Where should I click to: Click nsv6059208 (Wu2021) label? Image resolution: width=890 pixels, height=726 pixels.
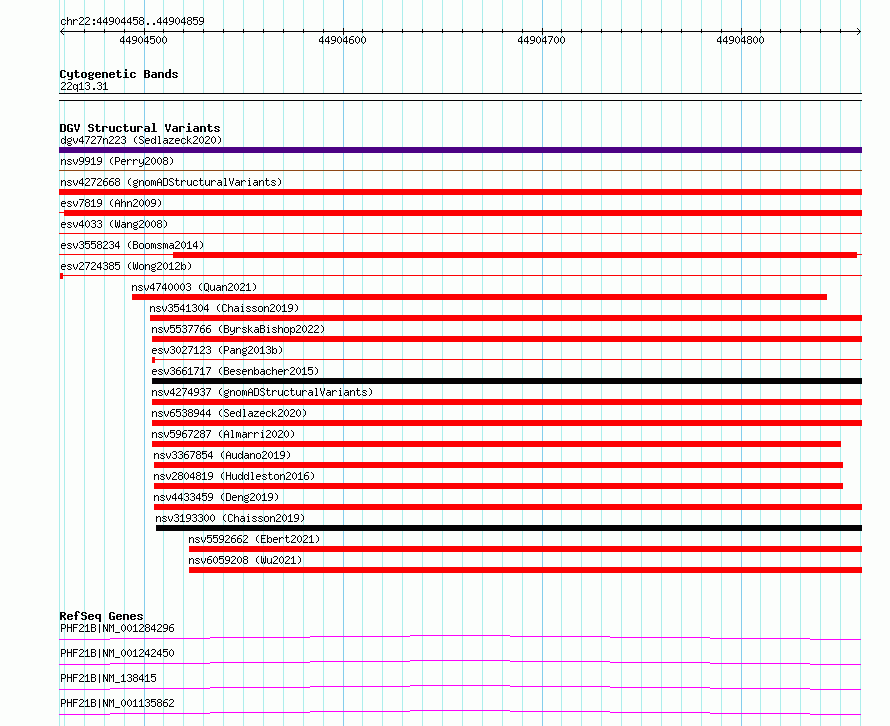(245, 560)
